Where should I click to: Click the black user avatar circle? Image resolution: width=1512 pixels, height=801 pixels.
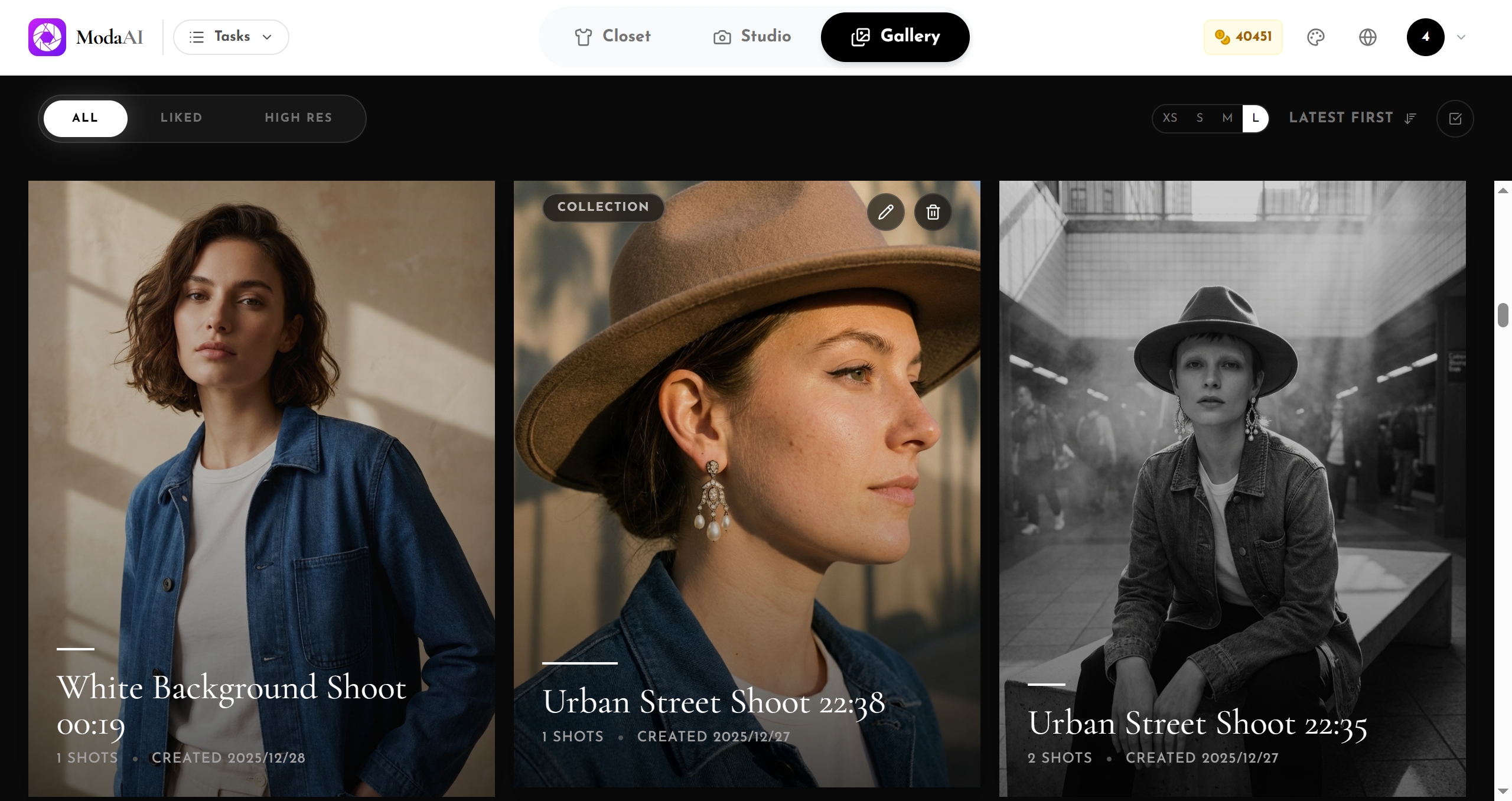point(1425,37)
